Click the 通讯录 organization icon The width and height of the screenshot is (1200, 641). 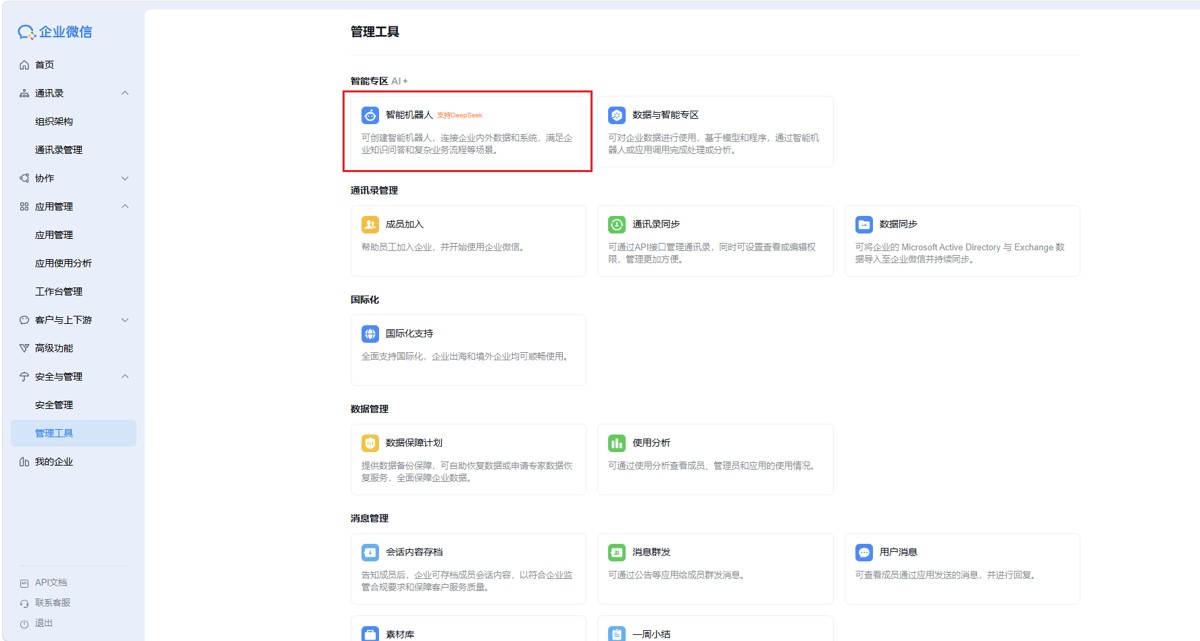[x=24, y=93]
